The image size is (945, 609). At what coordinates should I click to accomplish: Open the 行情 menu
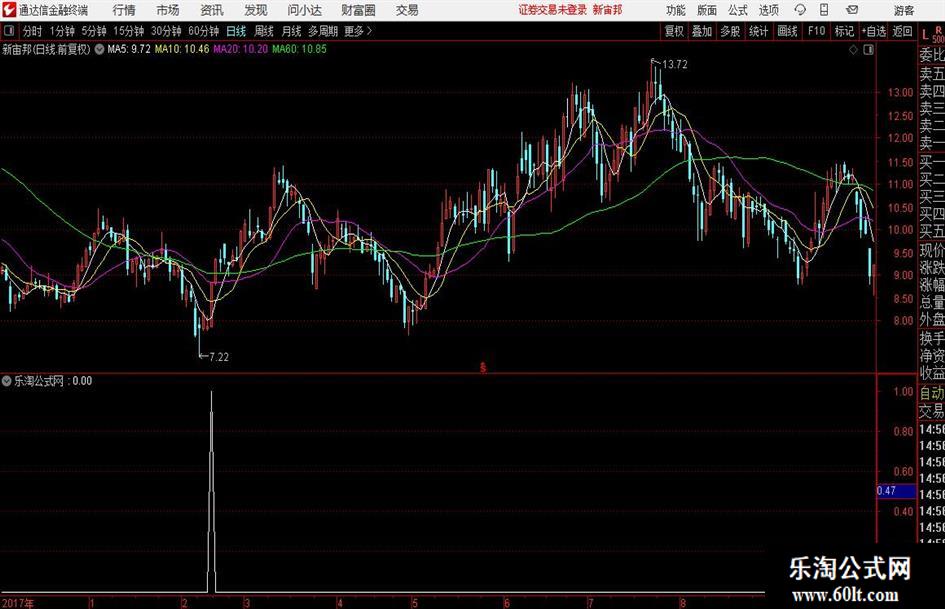[124, 10]
